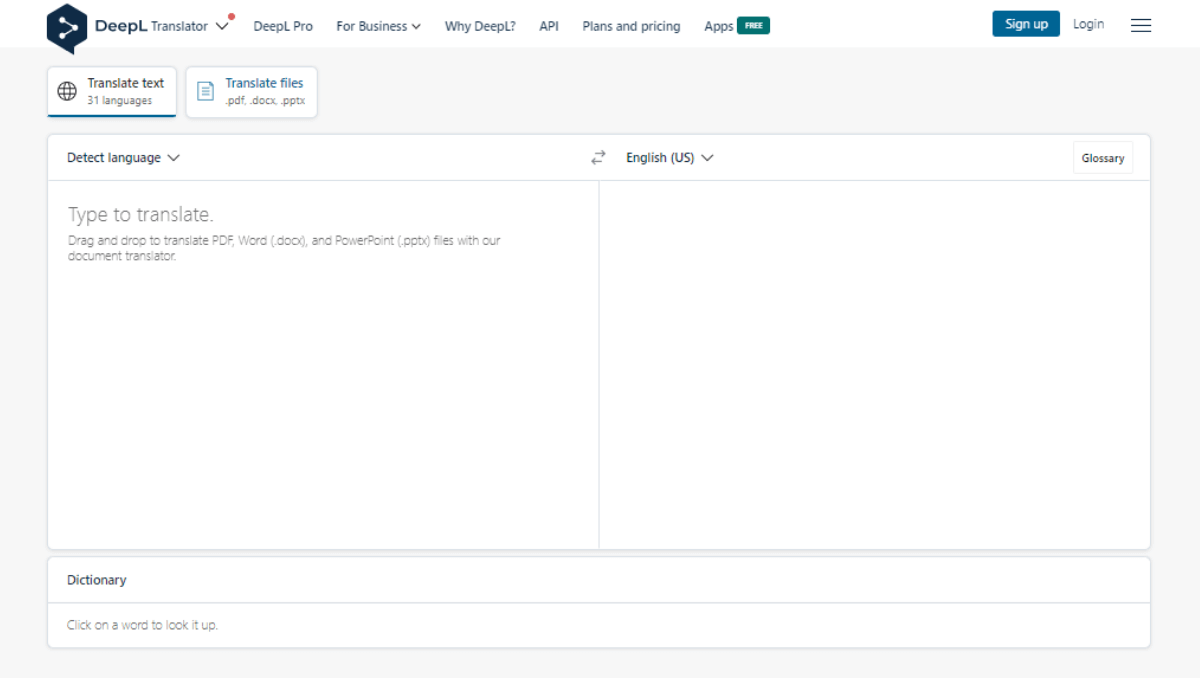Open the hamburger menu icon
The height and width of the screenshot is (678, 1200).
coord(1140,25)
